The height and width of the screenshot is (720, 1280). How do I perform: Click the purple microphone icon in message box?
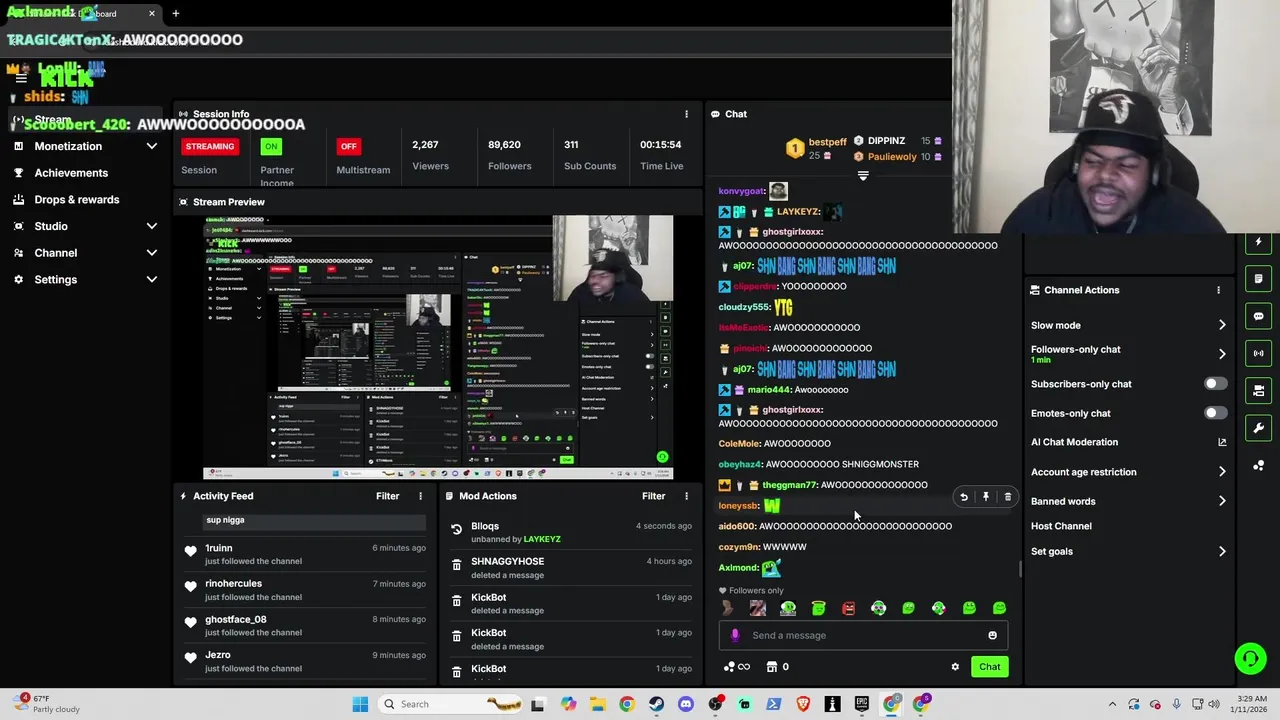click(x=735, y=635)
